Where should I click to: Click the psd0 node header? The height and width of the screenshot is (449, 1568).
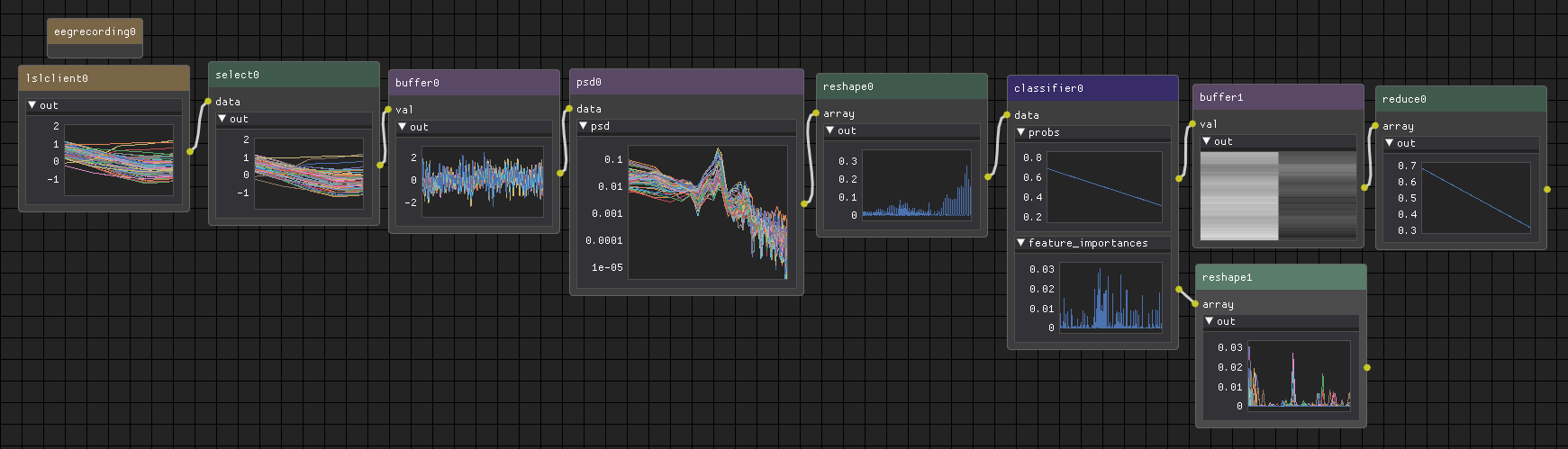685,82
